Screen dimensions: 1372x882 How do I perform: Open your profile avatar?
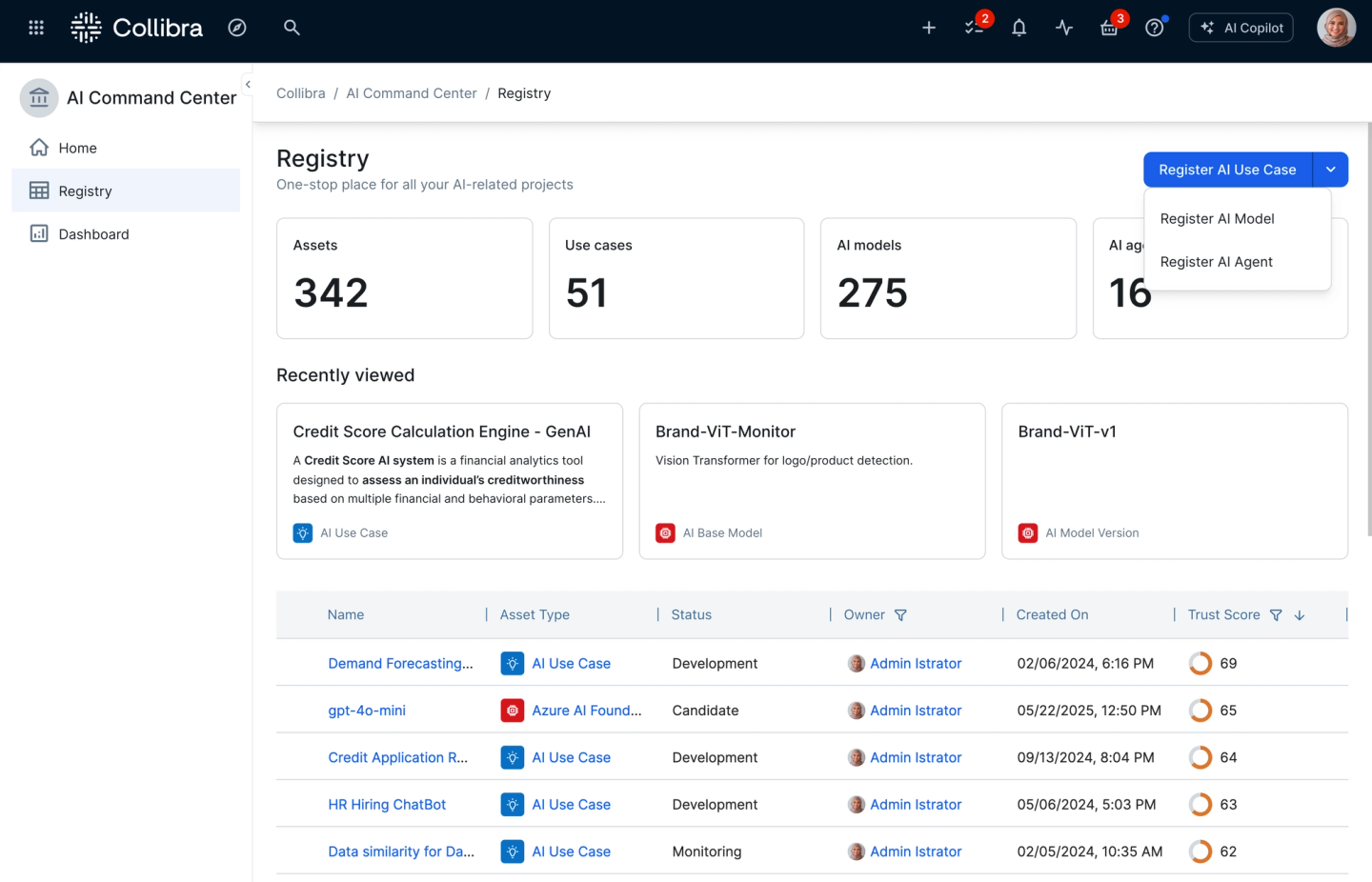tap(1337, 28)
